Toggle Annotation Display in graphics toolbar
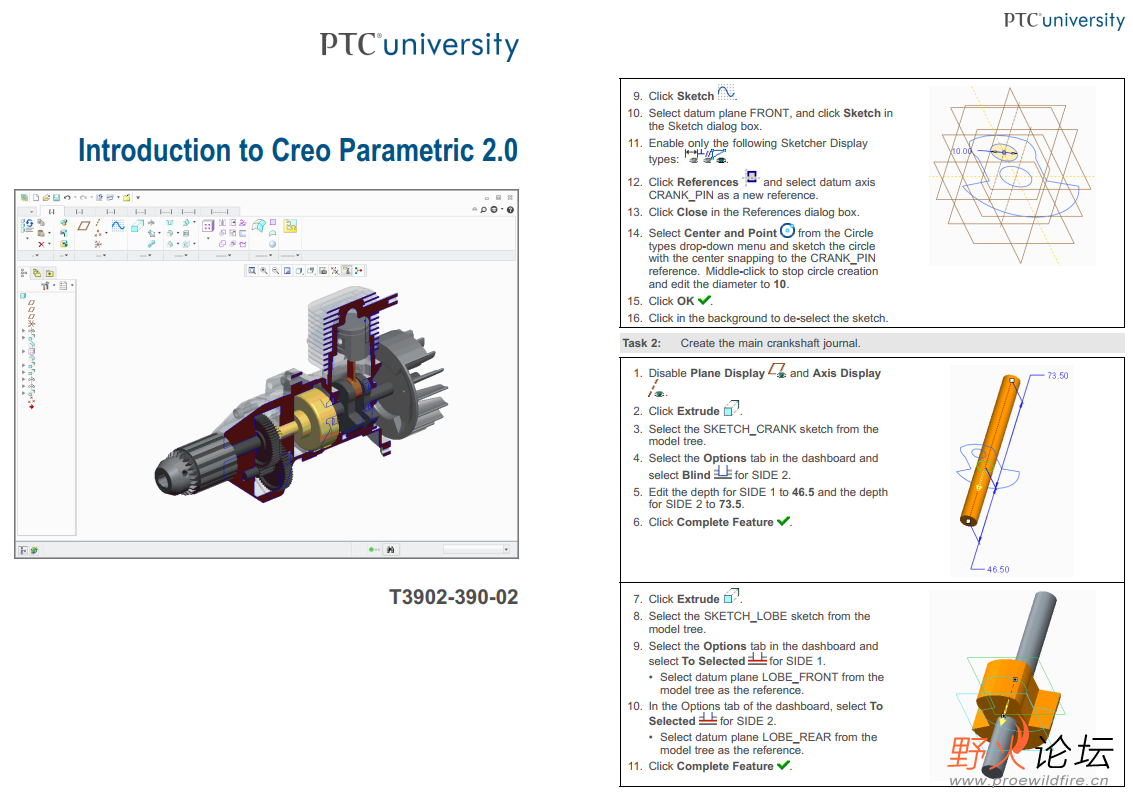The width and height of the screenshot is (1133, 797). [347, 270]
